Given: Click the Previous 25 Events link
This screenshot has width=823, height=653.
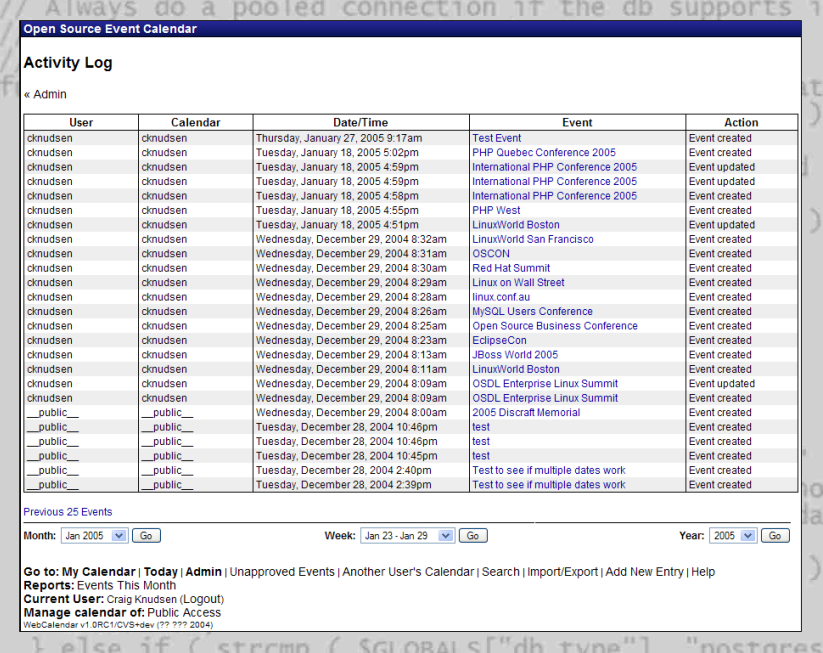Looking at the screenshot, I should (x=68, y=512).
